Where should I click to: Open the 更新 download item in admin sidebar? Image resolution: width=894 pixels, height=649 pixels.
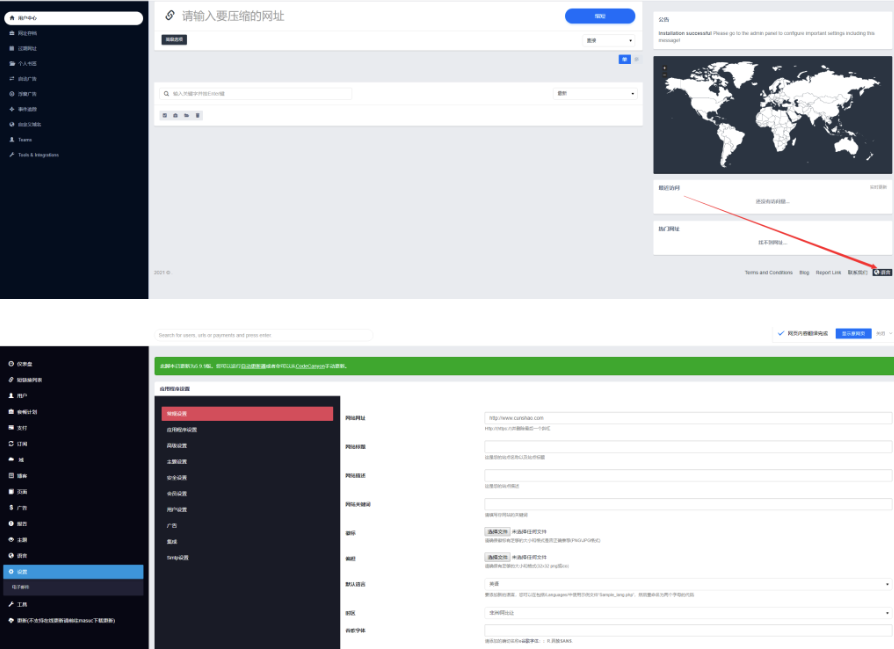click(x=62, y=620)
